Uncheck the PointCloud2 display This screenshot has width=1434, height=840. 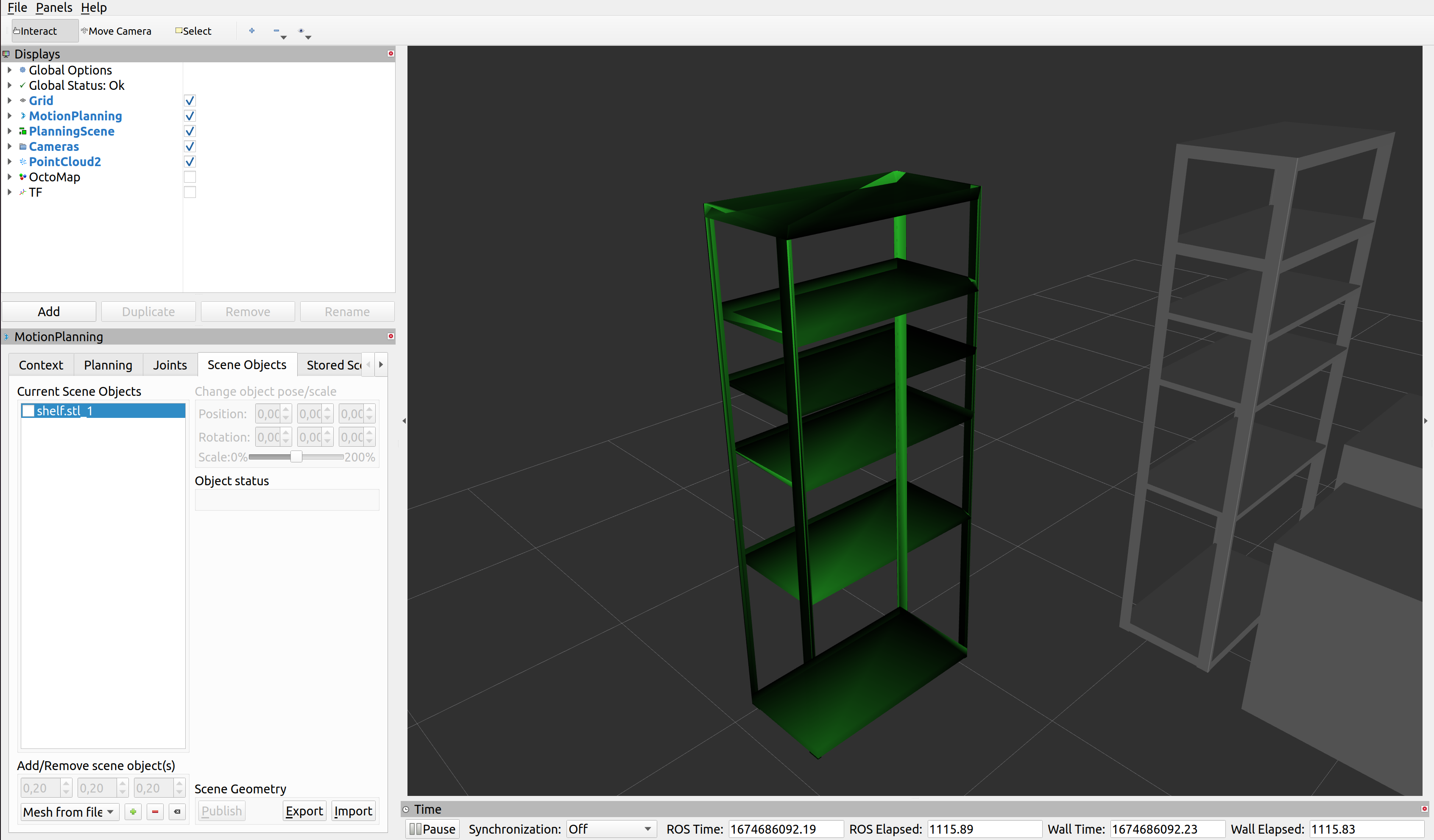point(190,161)
